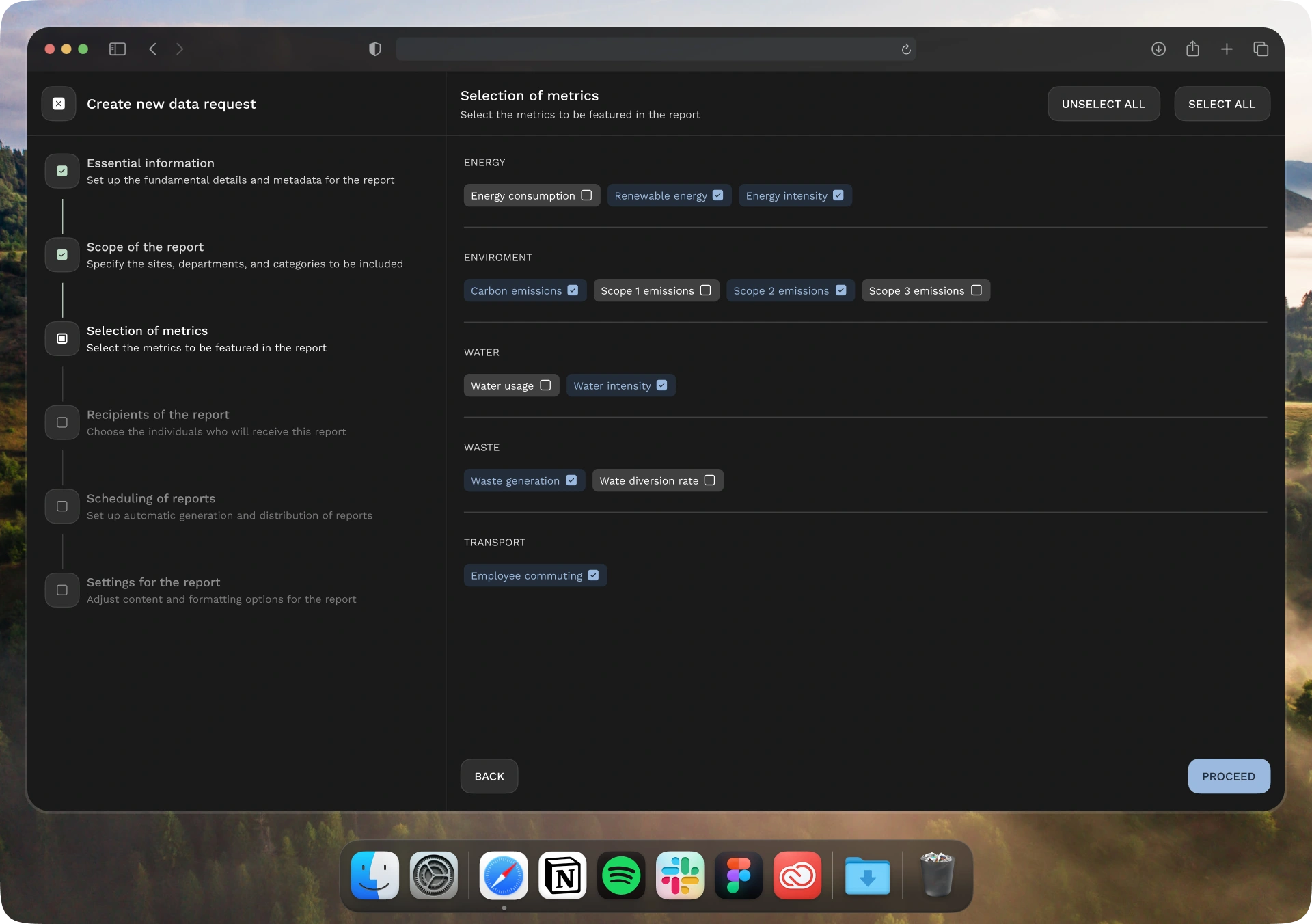This screenshot has width=1312, height=924.
Task: Uncheck the Carbon emissions metric
Action: (573, 290)
